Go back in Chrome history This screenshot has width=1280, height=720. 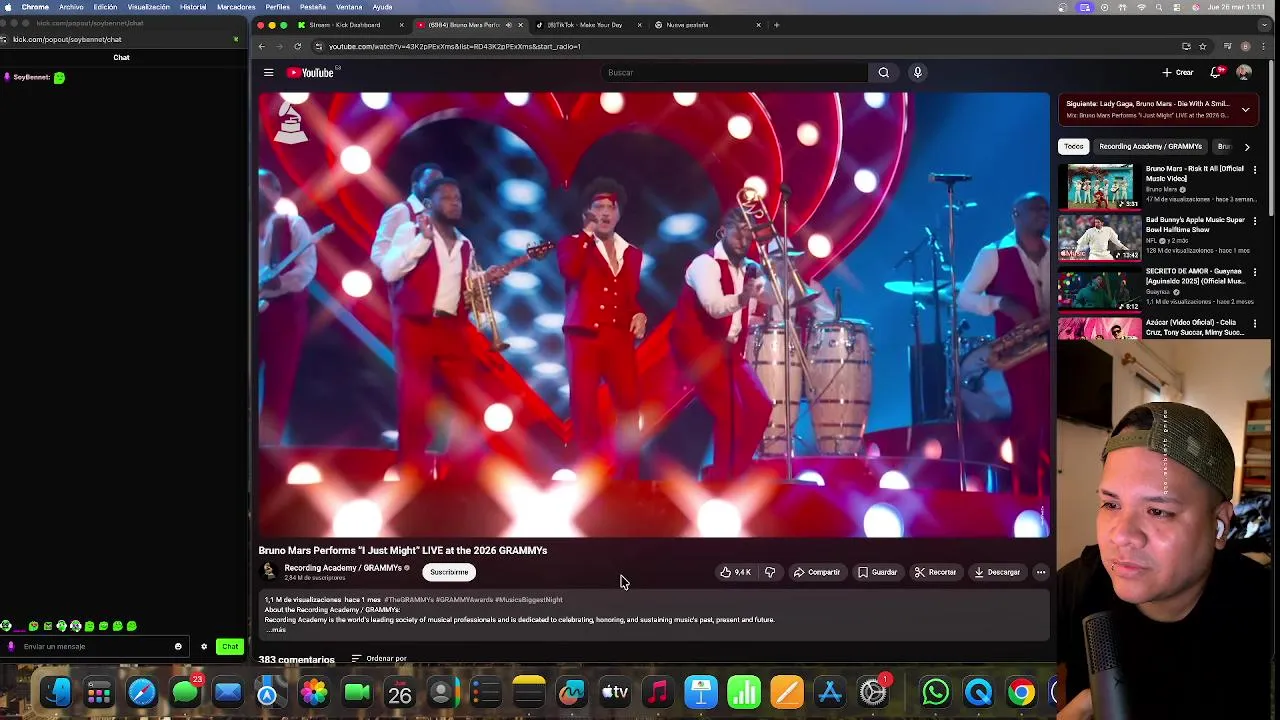[x=261, y=46]
